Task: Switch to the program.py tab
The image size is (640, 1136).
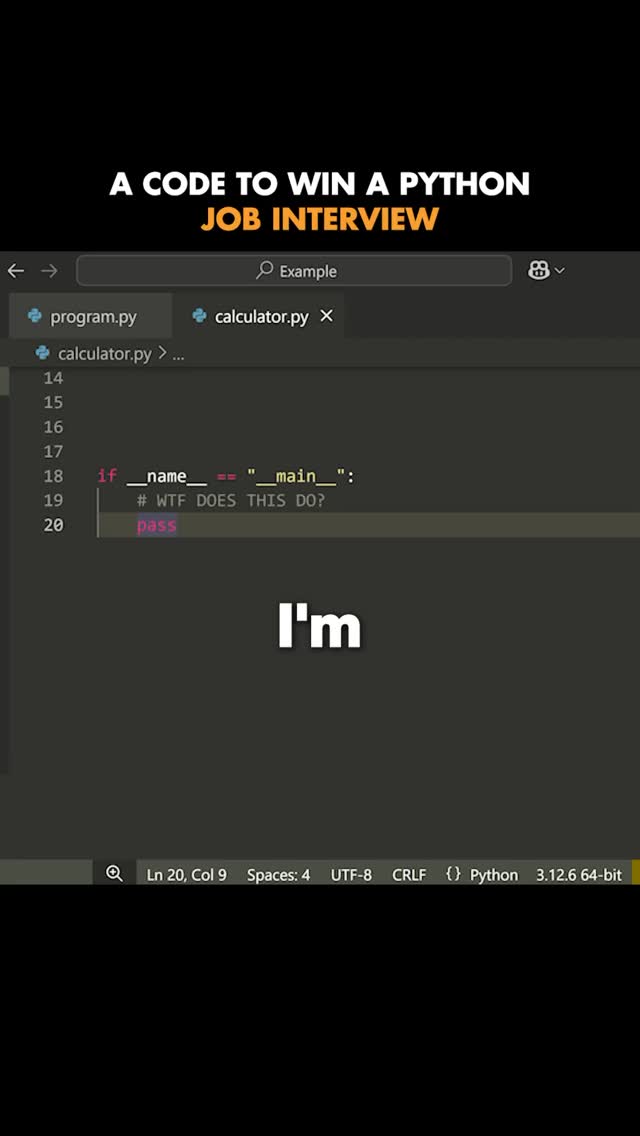Action: (x=83, y=317)
